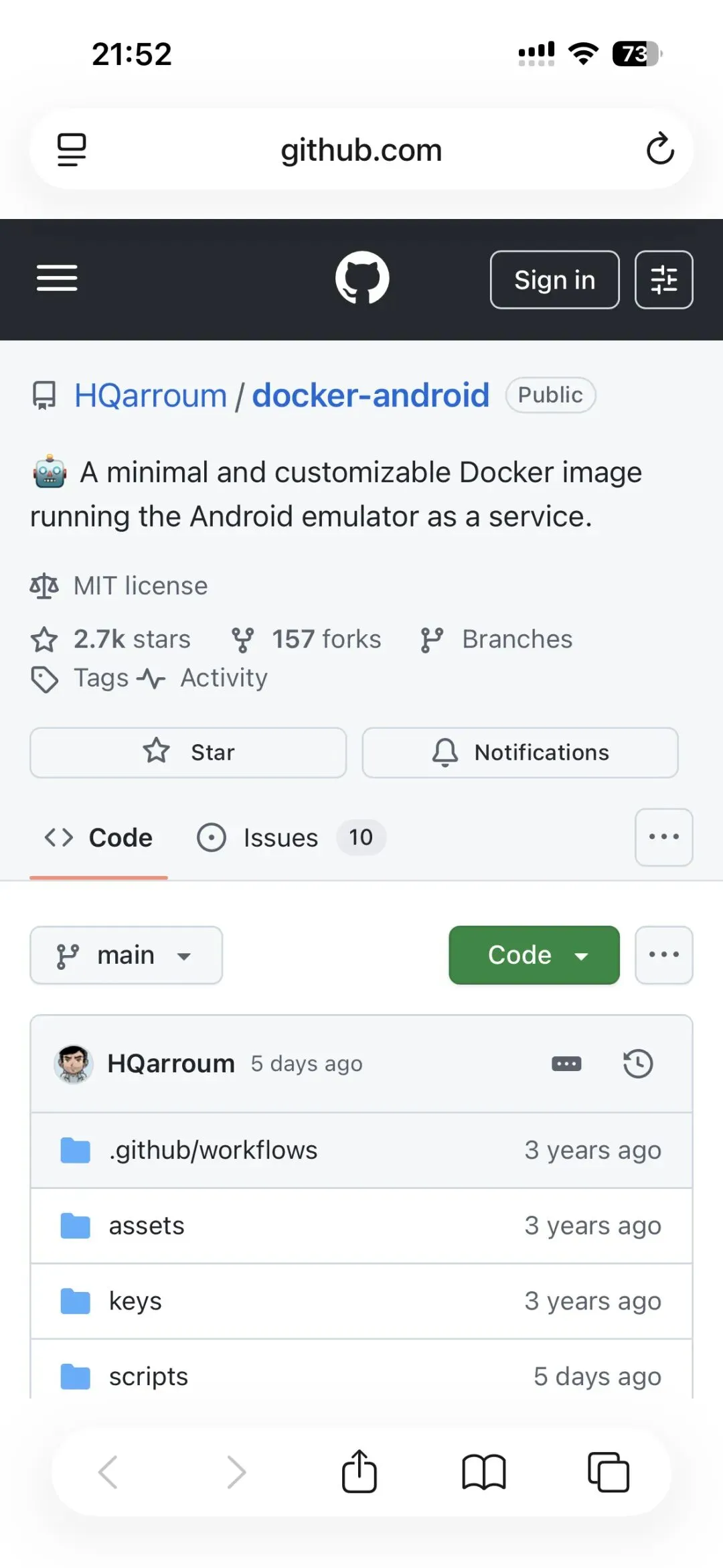Open Safari bookmarks
Image resolution: width=723 pixels, height=1568 pixels.
click(x=484, y=1472)
